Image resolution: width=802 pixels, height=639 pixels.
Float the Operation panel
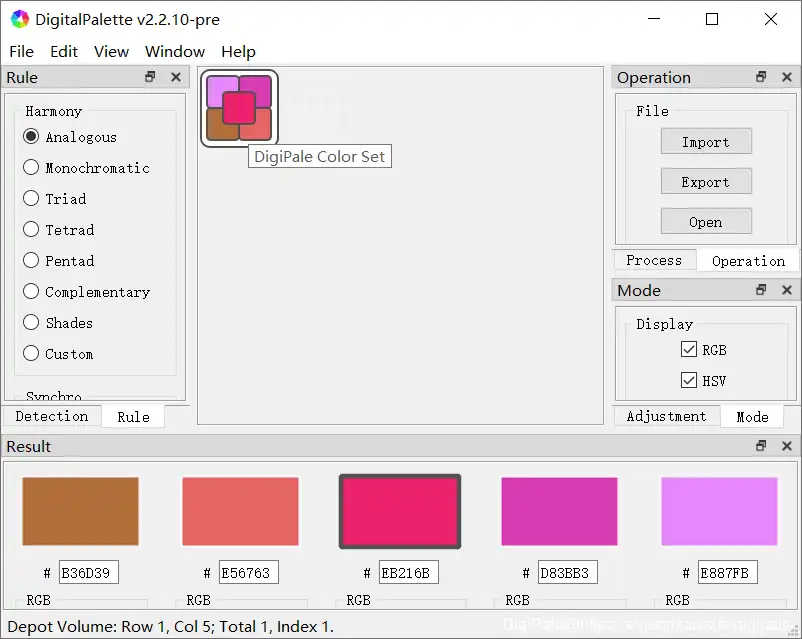[x=761, y=77]
